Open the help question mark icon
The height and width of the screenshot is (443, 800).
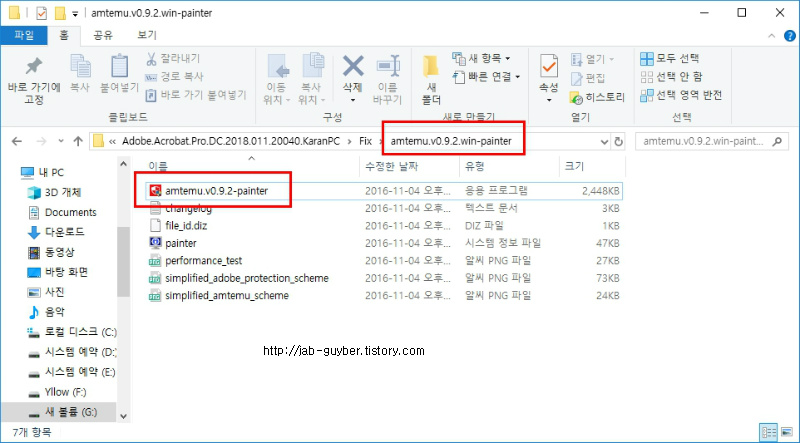[790, 36]
